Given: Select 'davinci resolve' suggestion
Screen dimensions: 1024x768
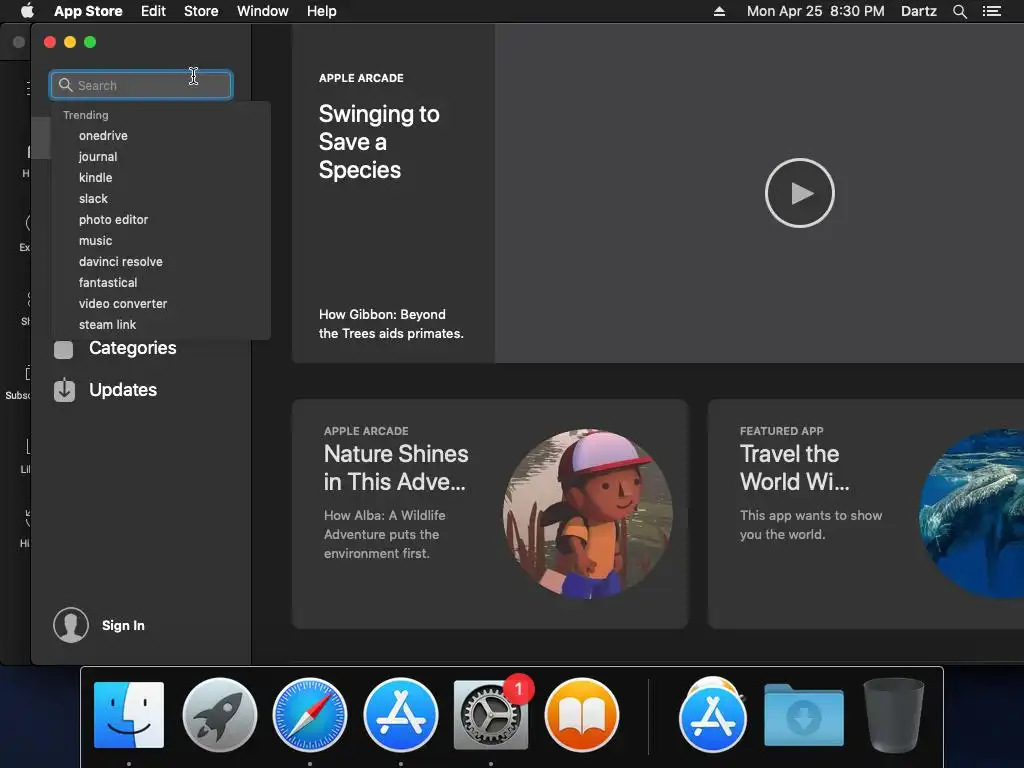Looking at the screenshot, I should (121, 261).
